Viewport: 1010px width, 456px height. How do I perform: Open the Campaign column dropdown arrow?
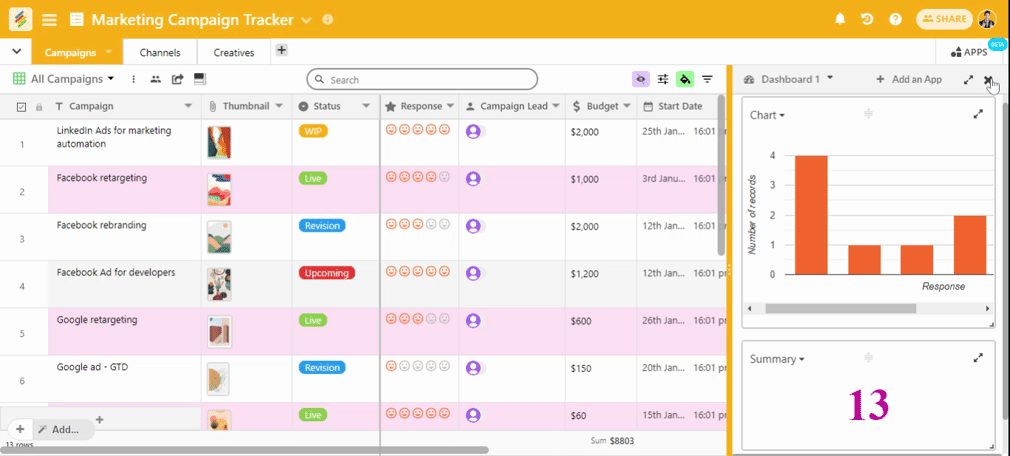pos(188,106)
